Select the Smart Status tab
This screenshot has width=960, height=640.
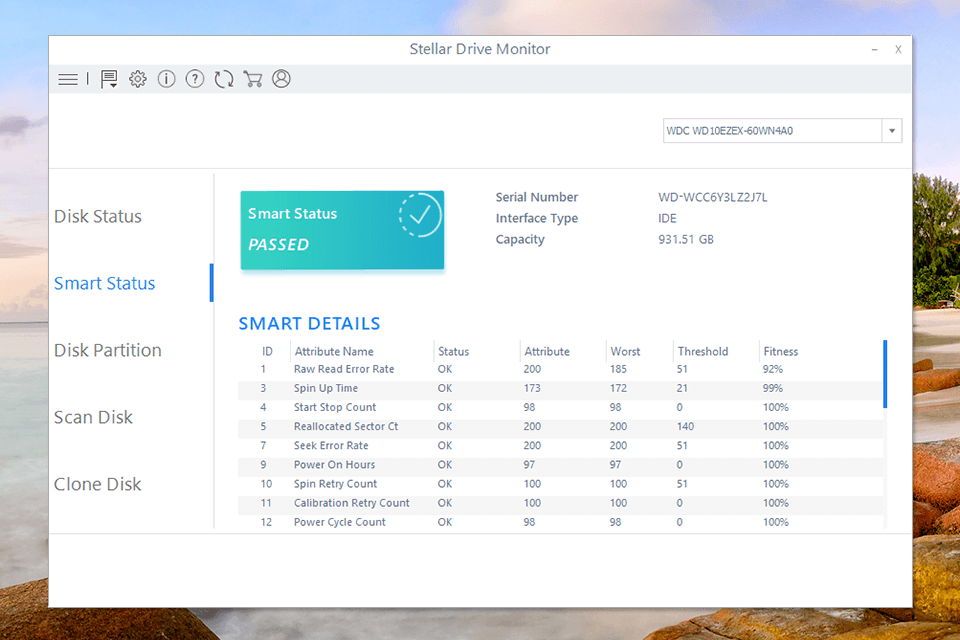coord(105,284)
